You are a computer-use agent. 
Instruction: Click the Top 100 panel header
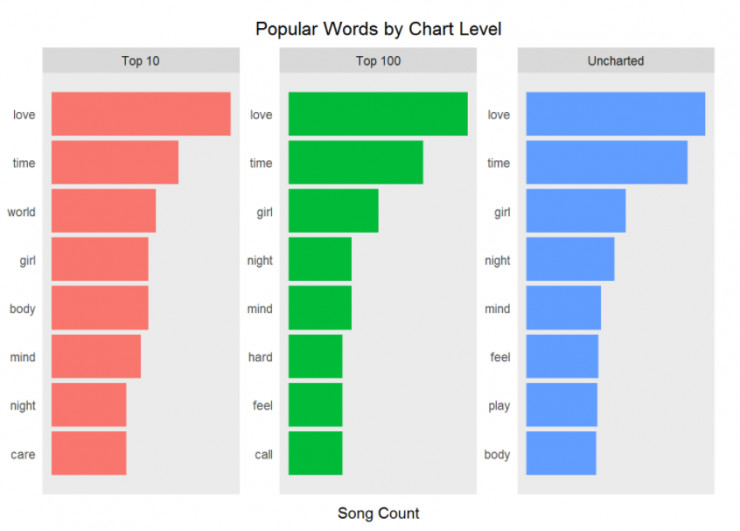(378, 61)
